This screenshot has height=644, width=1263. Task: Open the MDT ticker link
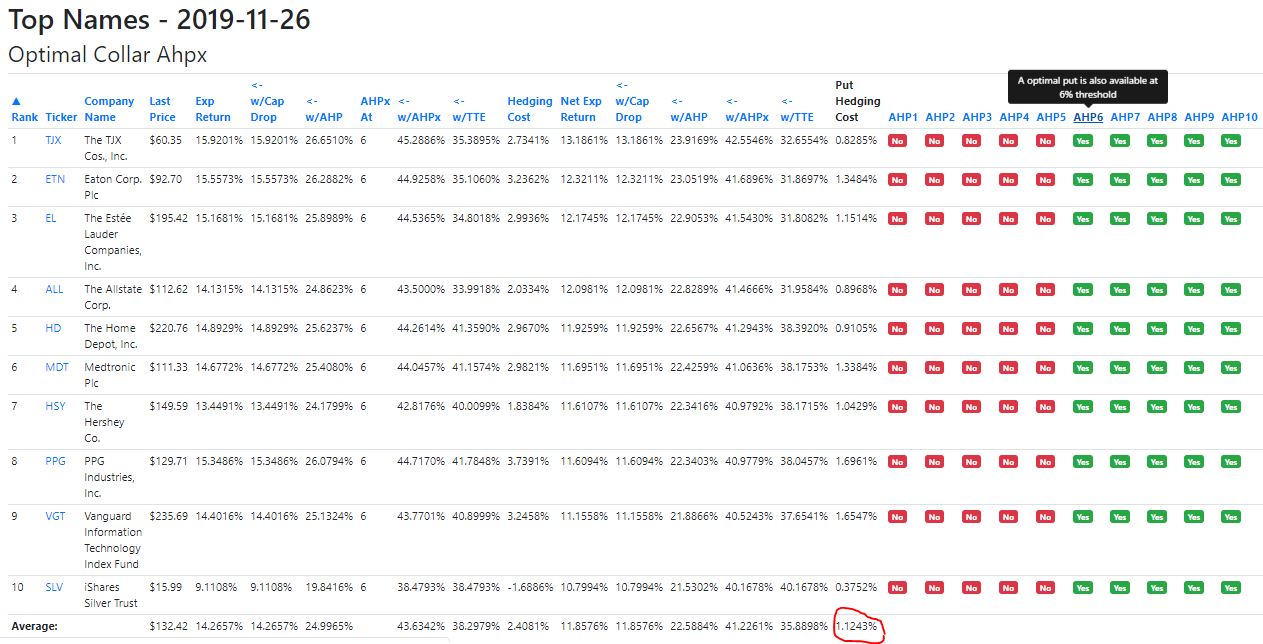57,367
